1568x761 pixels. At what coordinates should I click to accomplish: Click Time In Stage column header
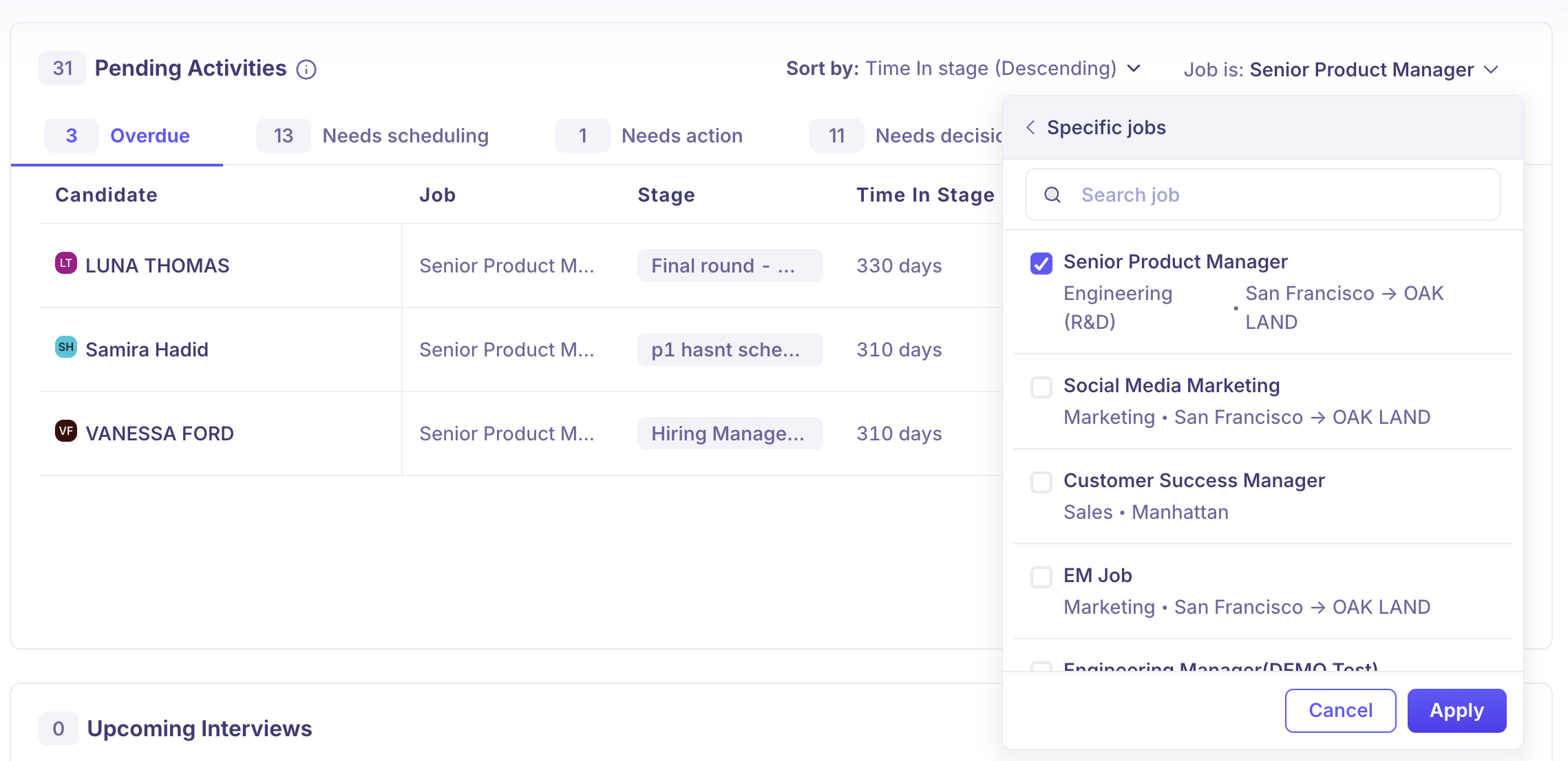pos(925,195)
